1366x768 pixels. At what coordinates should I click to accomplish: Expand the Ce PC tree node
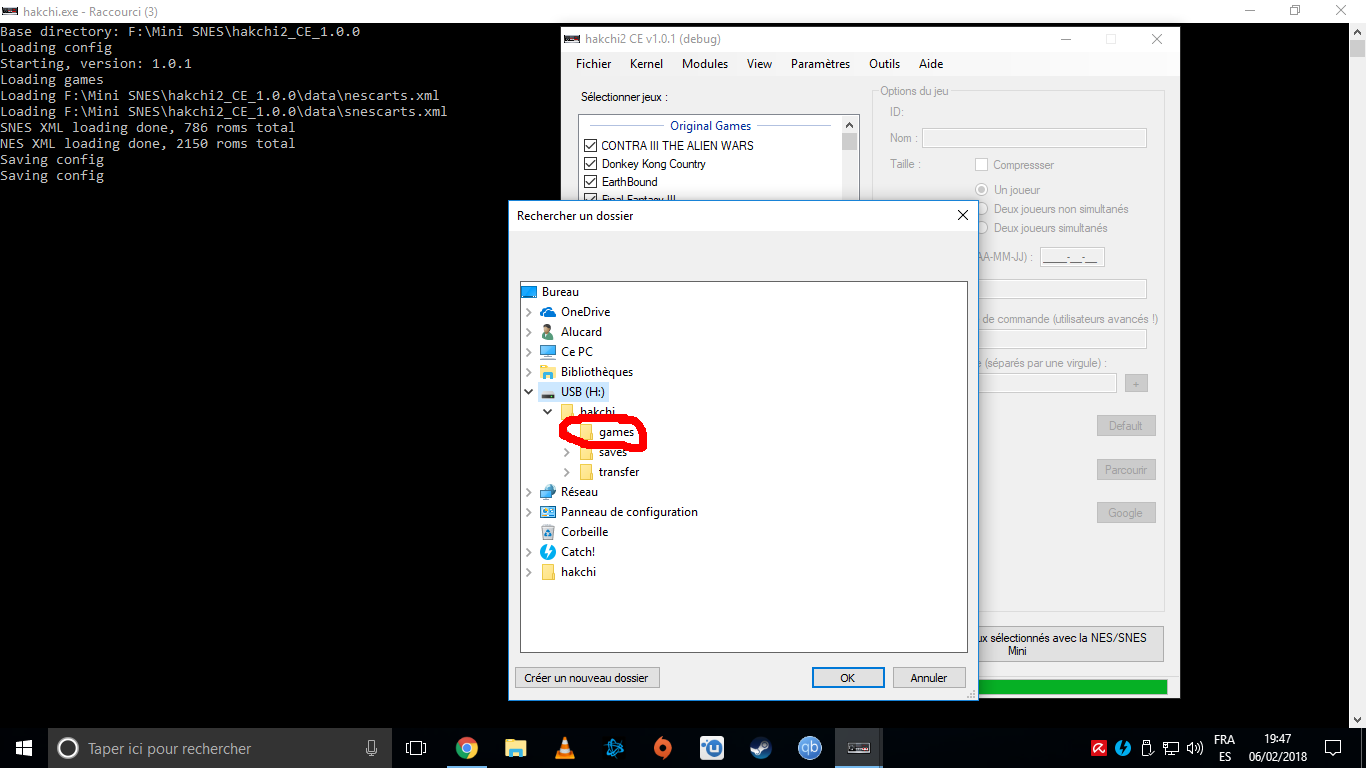pyautogui.click(x=529, y=352)
